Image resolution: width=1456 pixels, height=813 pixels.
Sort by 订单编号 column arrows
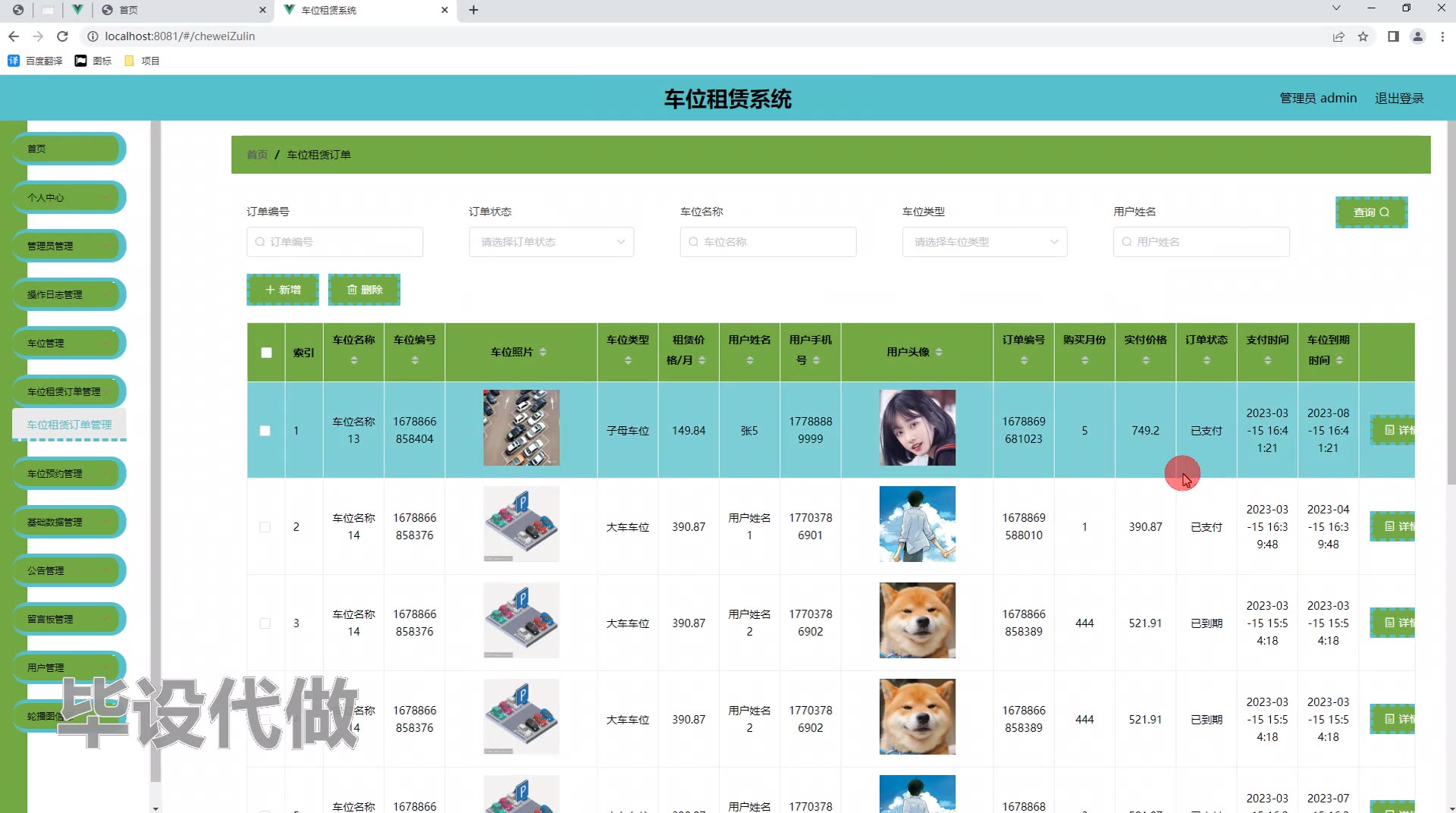1024,361
